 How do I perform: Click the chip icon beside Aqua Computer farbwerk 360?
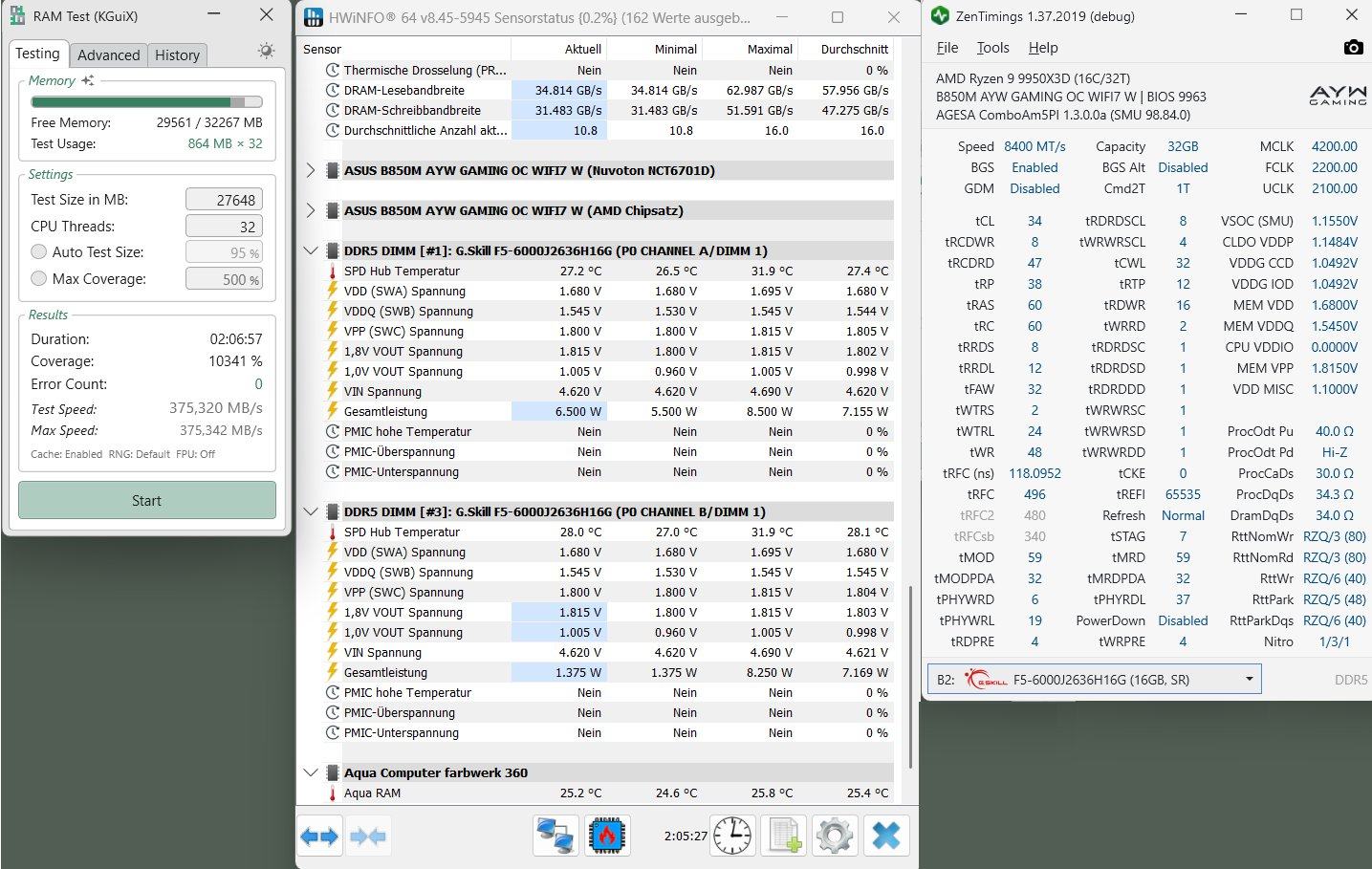(x=333, y=772)
